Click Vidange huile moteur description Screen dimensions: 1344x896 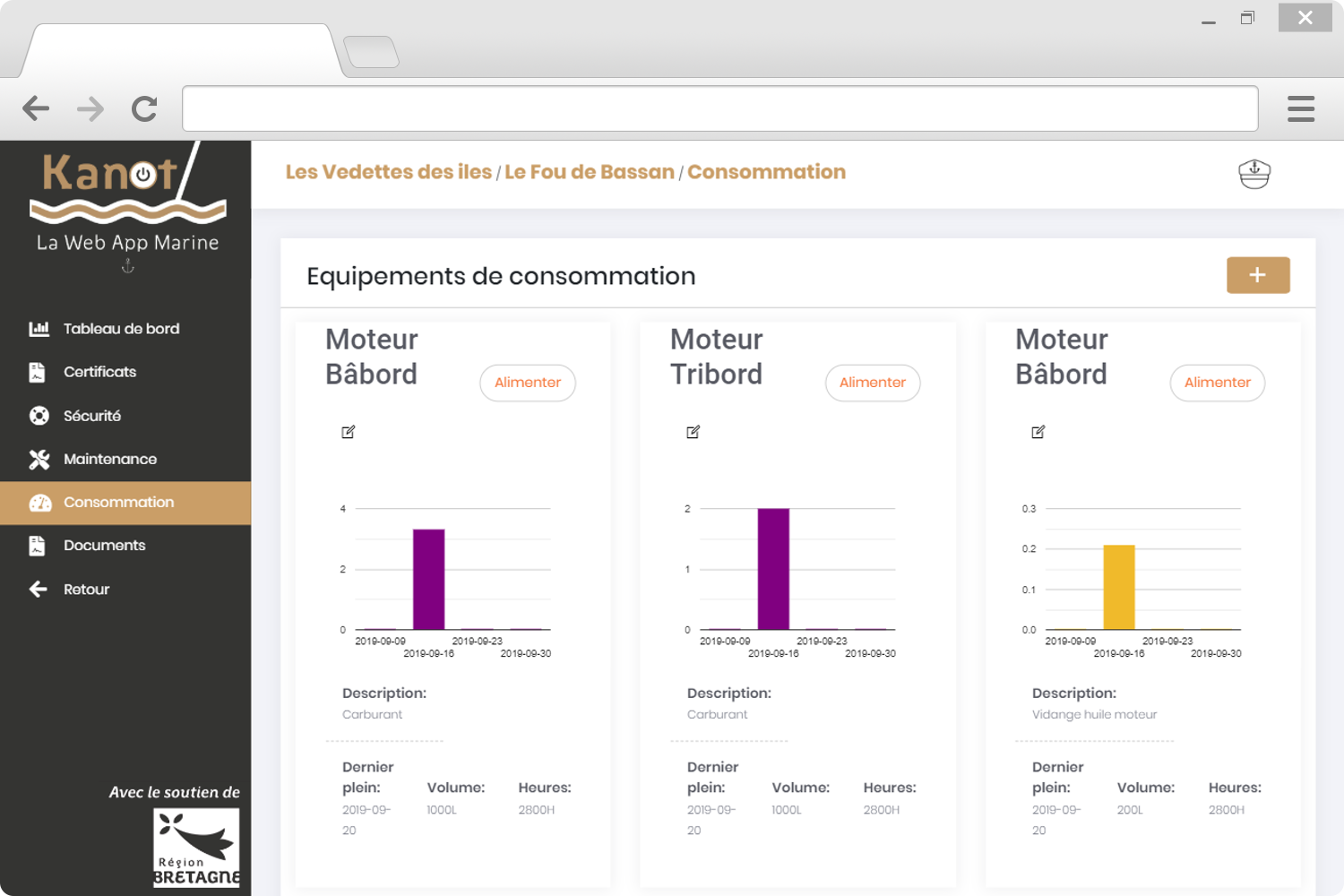[1094, 715]
